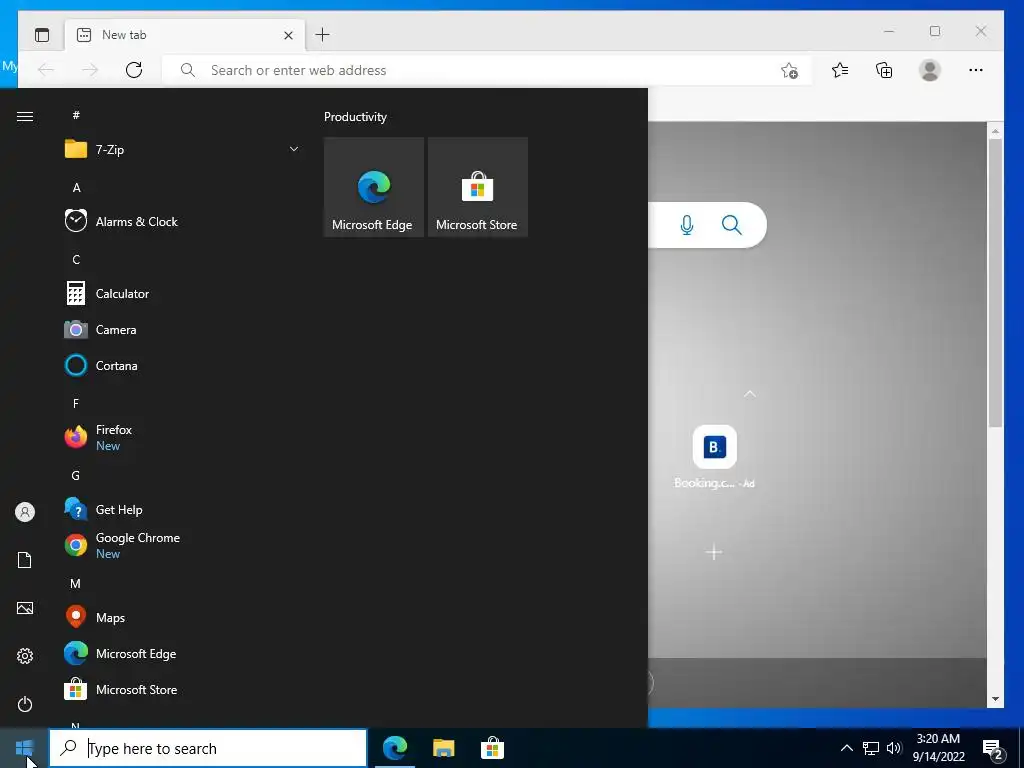The image size is (1024, 768).
Task: Open Settings gear in Start sidebar
Action: (25, 656)
